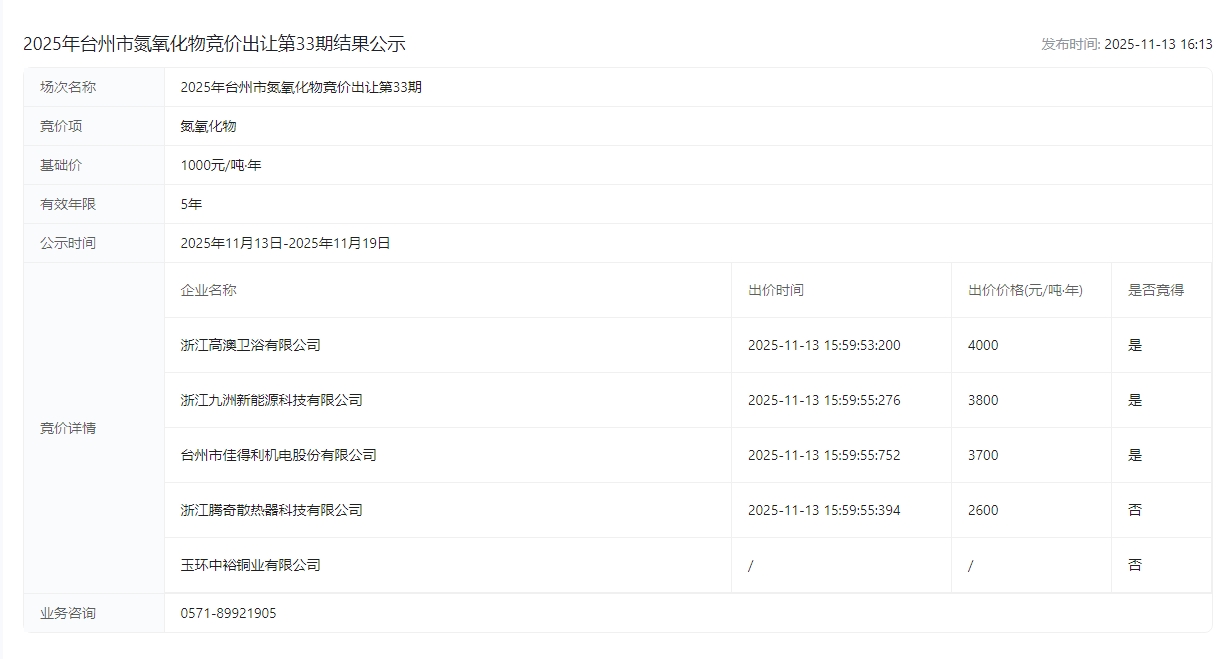This screenshot has height=659, width=1230.
Task: Select the base price 1000元/吨·年
Action: (221, 165)
